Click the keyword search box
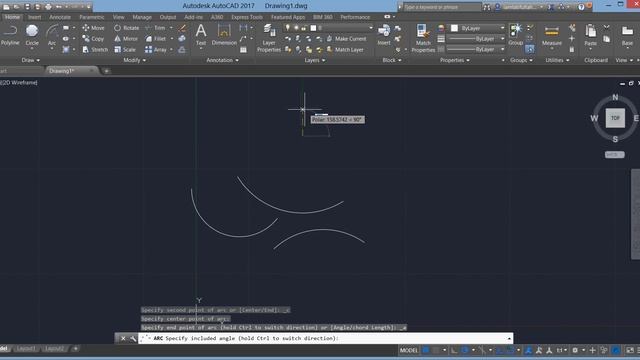Image resolution: width=640 pixels, height=360 pixels. (442, 7)
